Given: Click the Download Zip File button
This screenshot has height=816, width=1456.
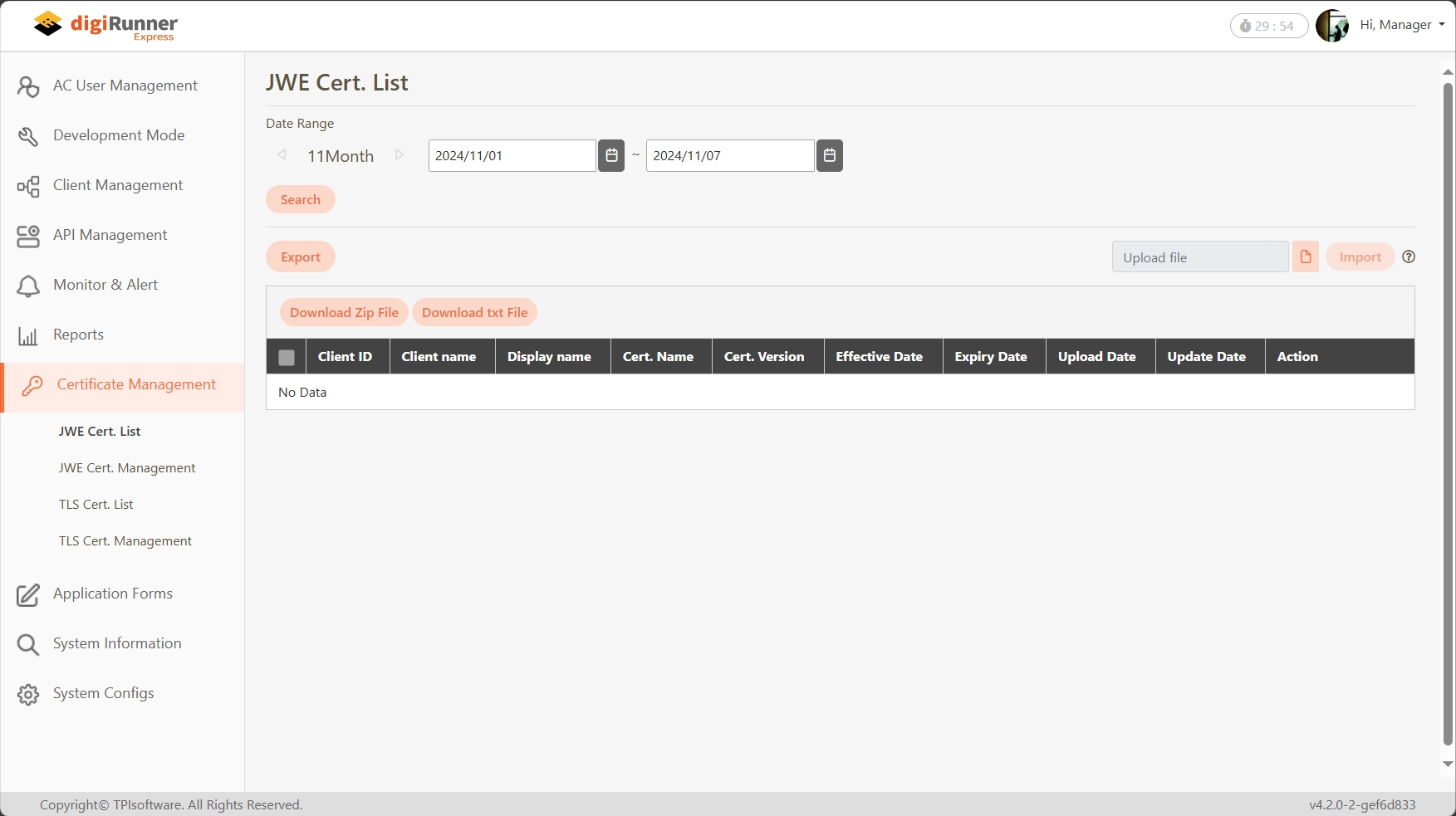Looking at the screenshot, I should coord(344,313).
